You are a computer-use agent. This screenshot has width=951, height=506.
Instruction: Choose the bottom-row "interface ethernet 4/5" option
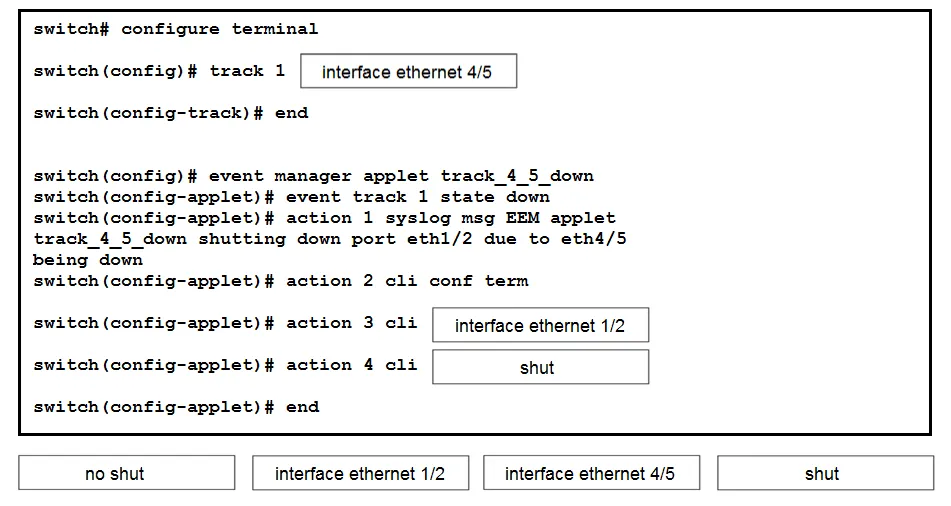pyautogui.click(x=591, y=473)
